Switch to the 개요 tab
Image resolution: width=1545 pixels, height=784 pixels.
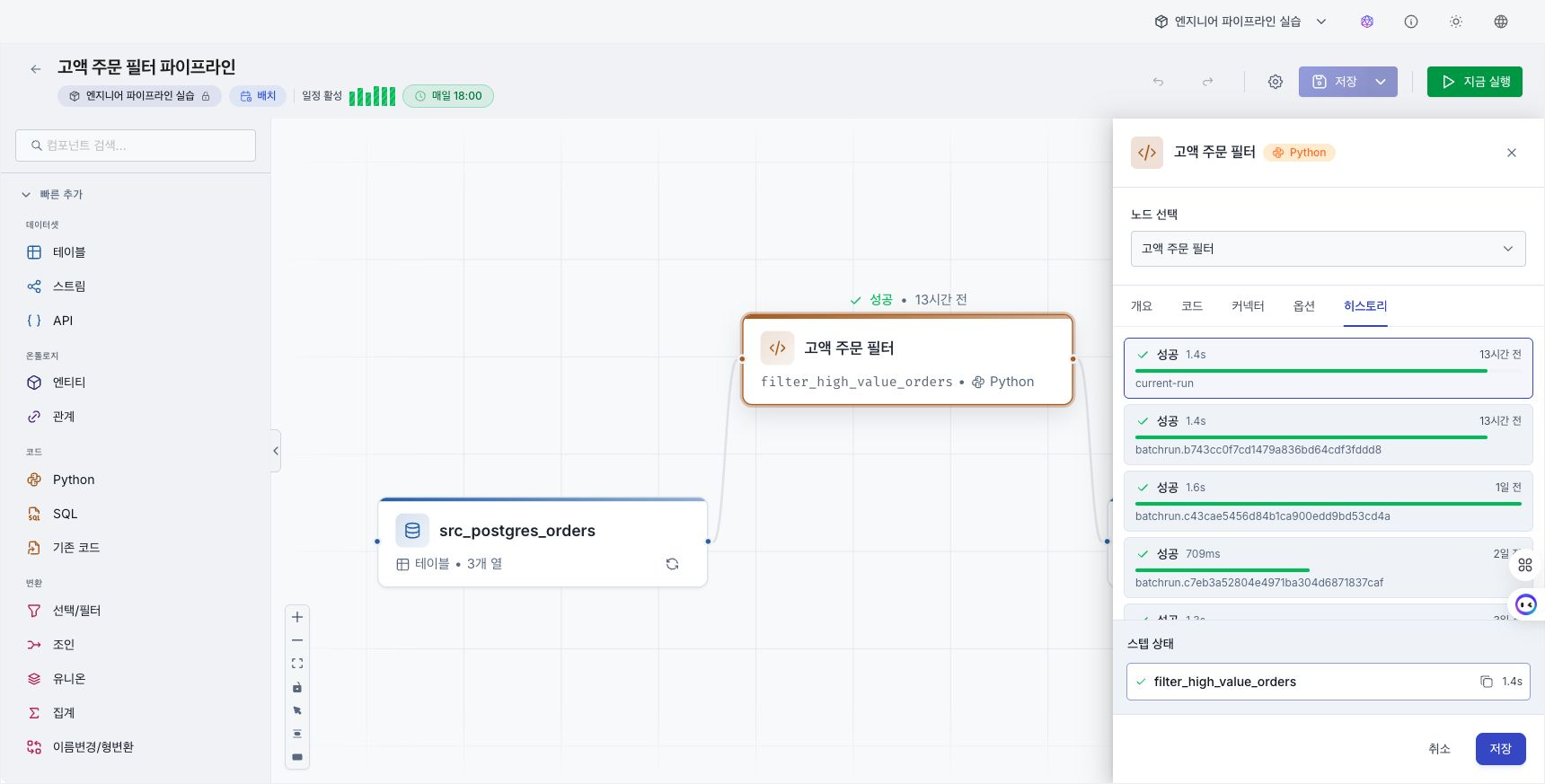pyautogui.click(x=1141, y=306)
